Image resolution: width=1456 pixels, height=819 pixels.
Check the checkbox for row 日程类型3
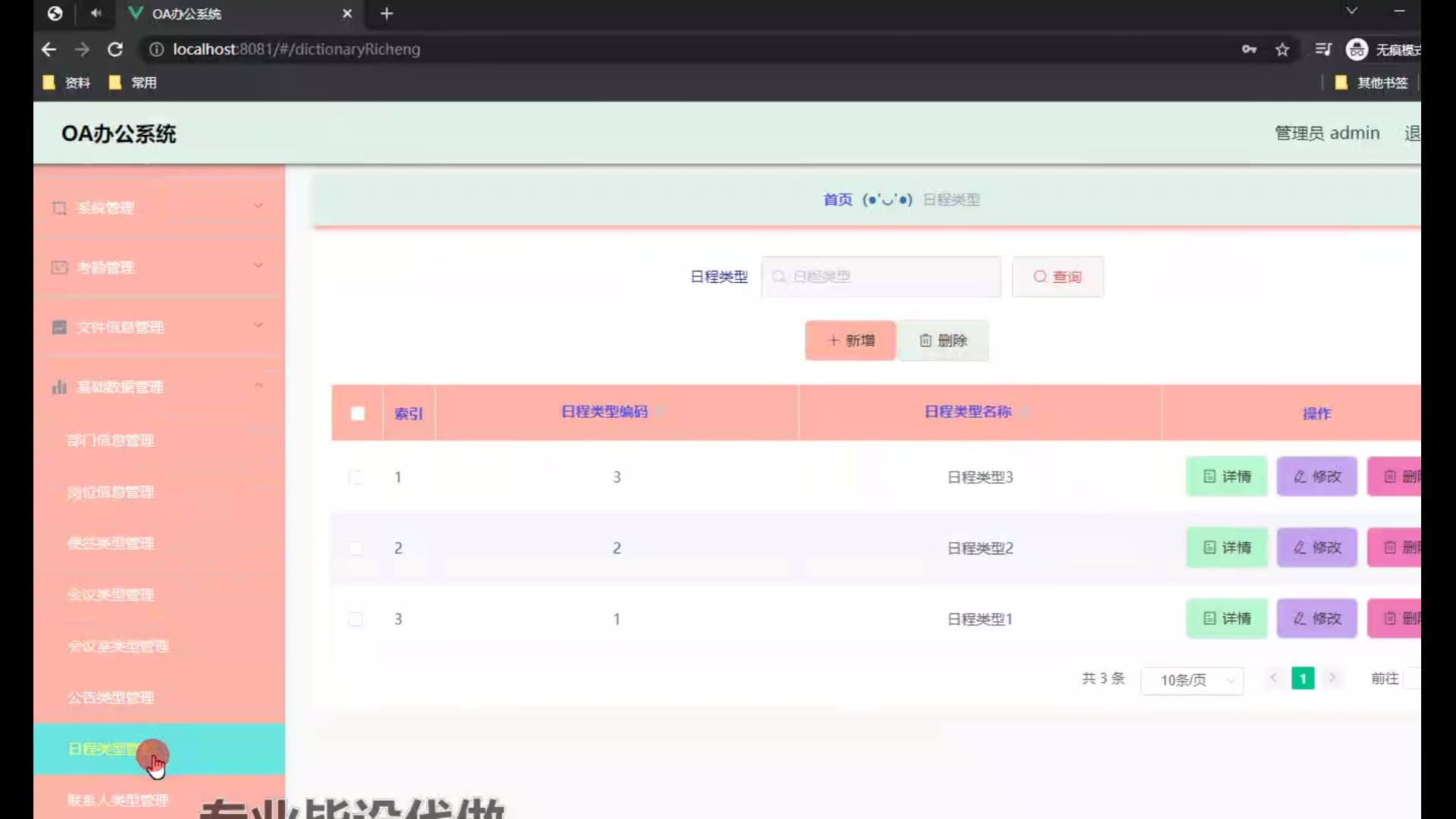click(356, 477)
